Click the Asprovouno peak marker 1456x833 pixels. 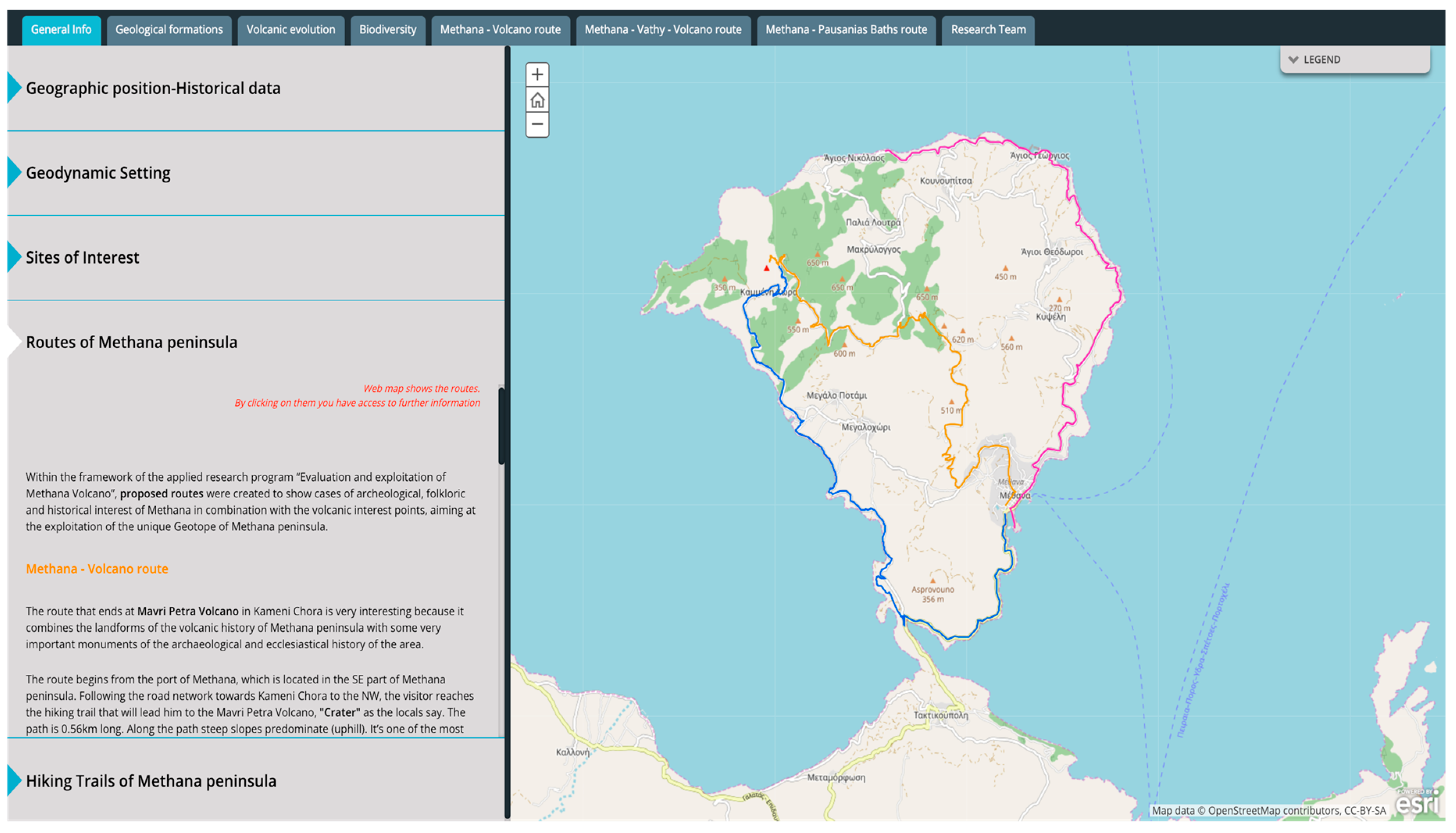933,581
